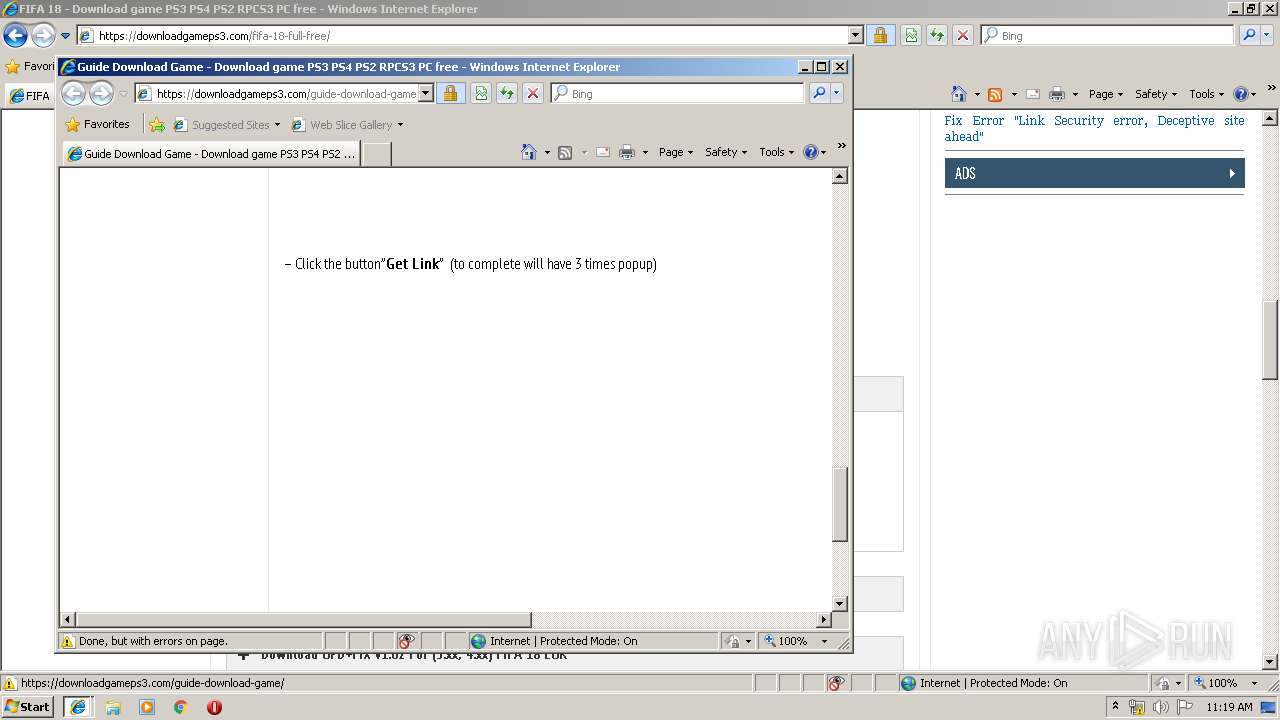1280x720 pixels.
Task: Click clock showing 11:19 AM
Action: tap(1229, 707)
